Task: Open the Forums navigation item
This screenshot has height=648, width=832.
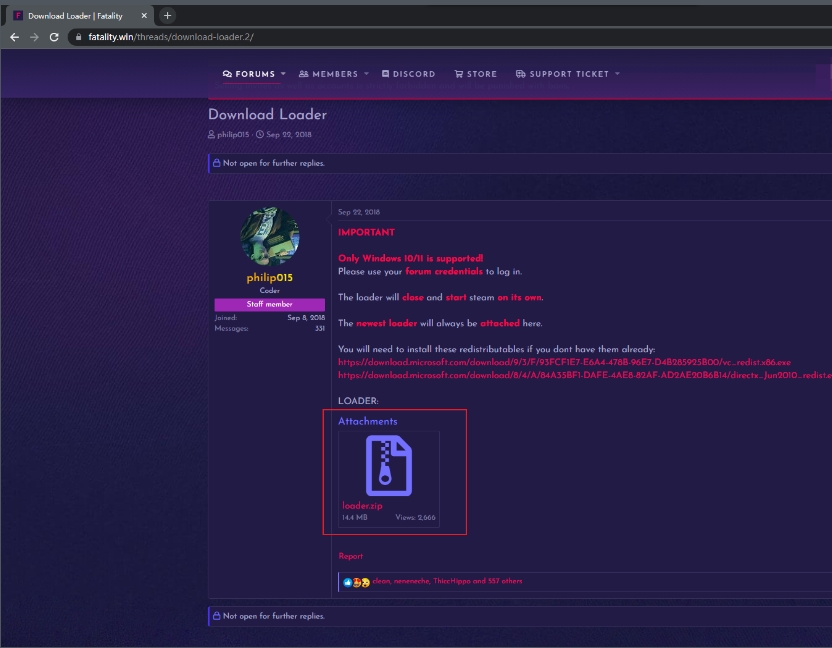Action: [x=249, y=74]
